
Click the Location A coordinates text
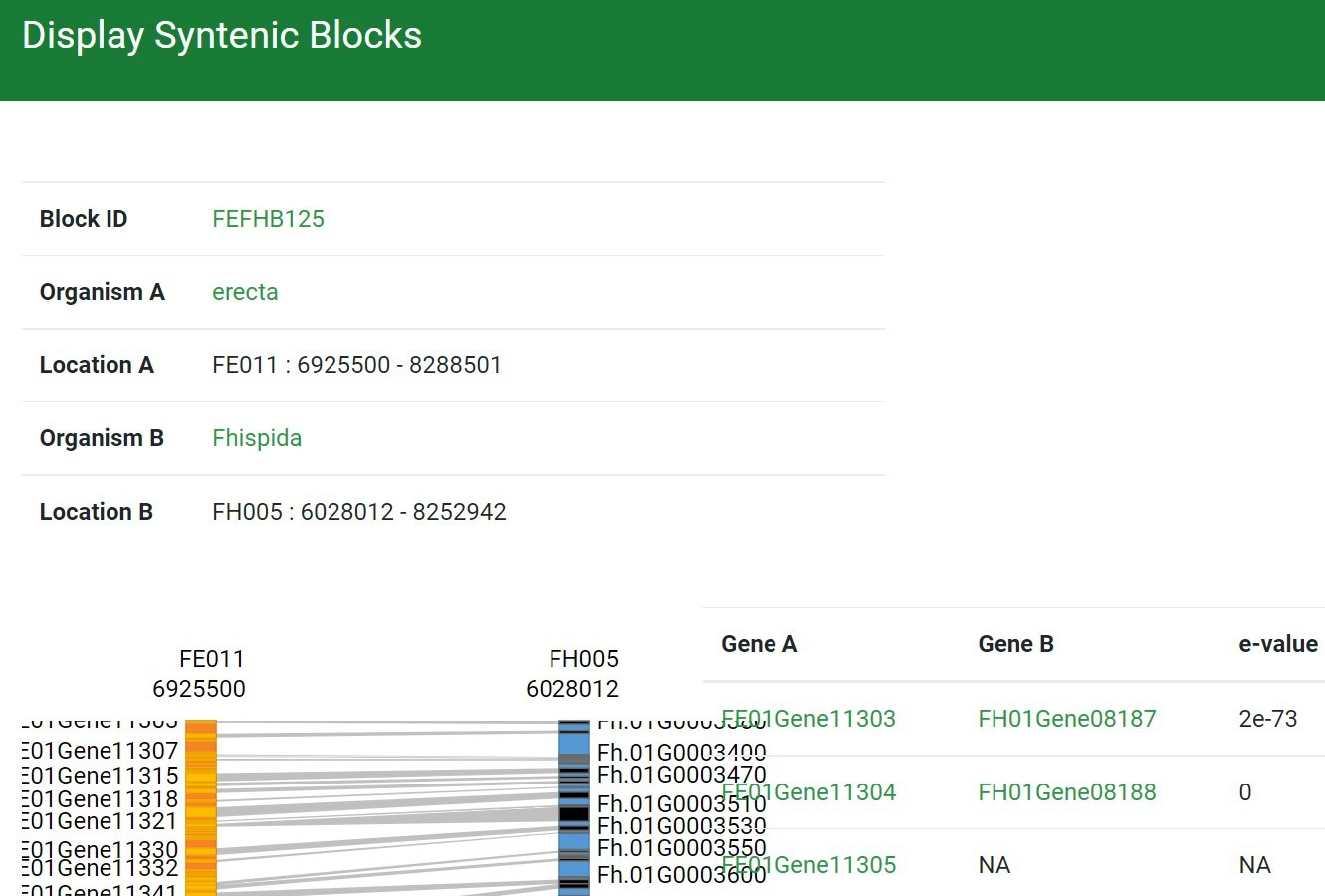356,365
